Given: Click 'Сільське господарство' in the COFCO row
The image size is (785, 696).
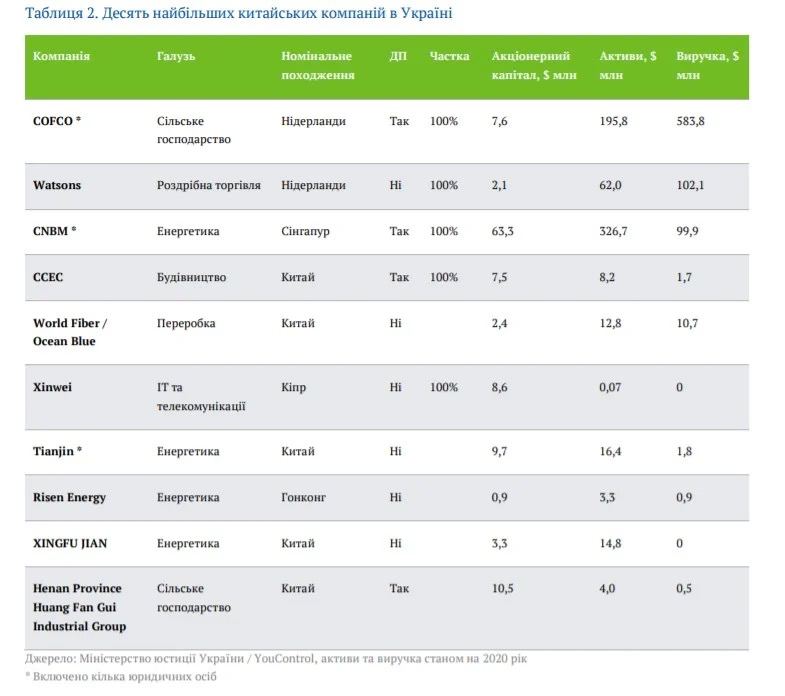Looking at the screenshot, I should point(193,130).
